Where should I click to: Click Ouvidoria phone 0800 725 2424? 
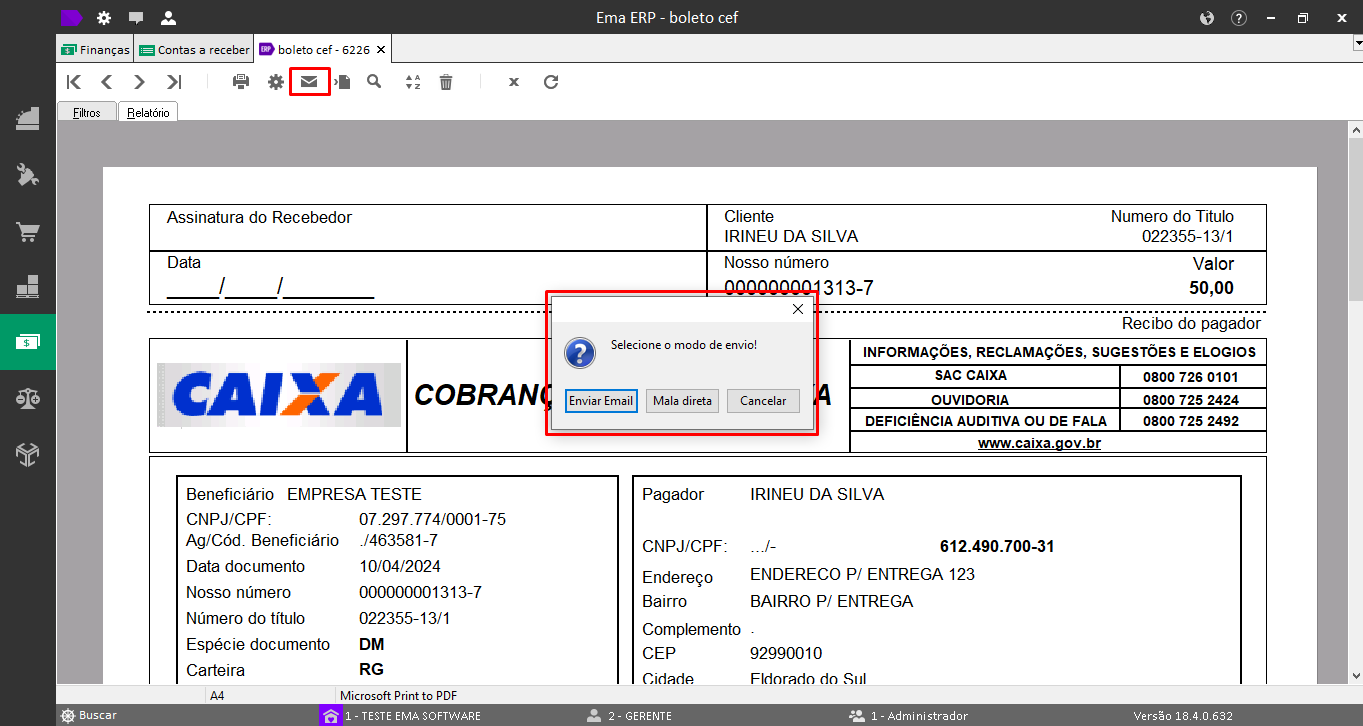coord(1191,399)
